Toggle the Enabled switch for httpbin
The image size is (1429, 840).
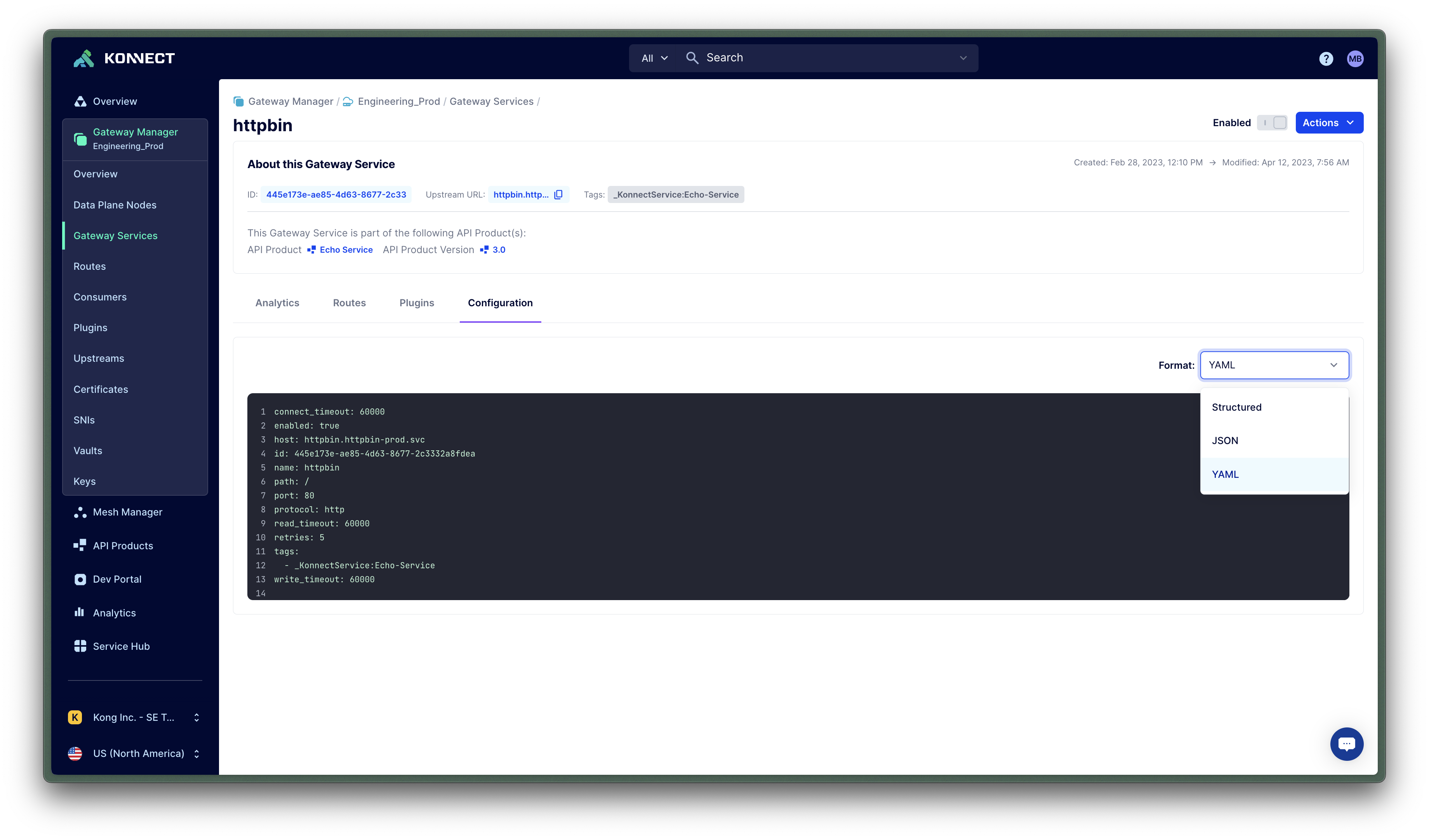click(1272, 123)
